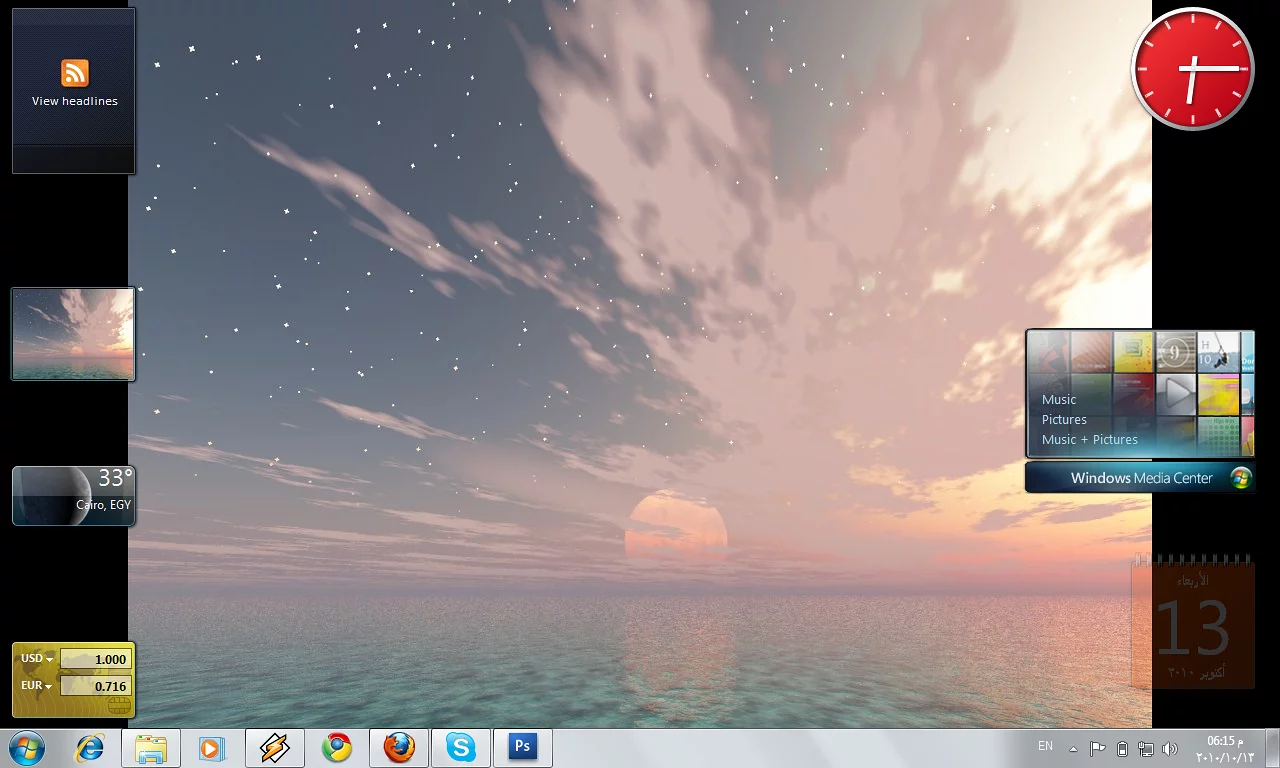Click View headlines in feed gadget

tap(74, 101)
